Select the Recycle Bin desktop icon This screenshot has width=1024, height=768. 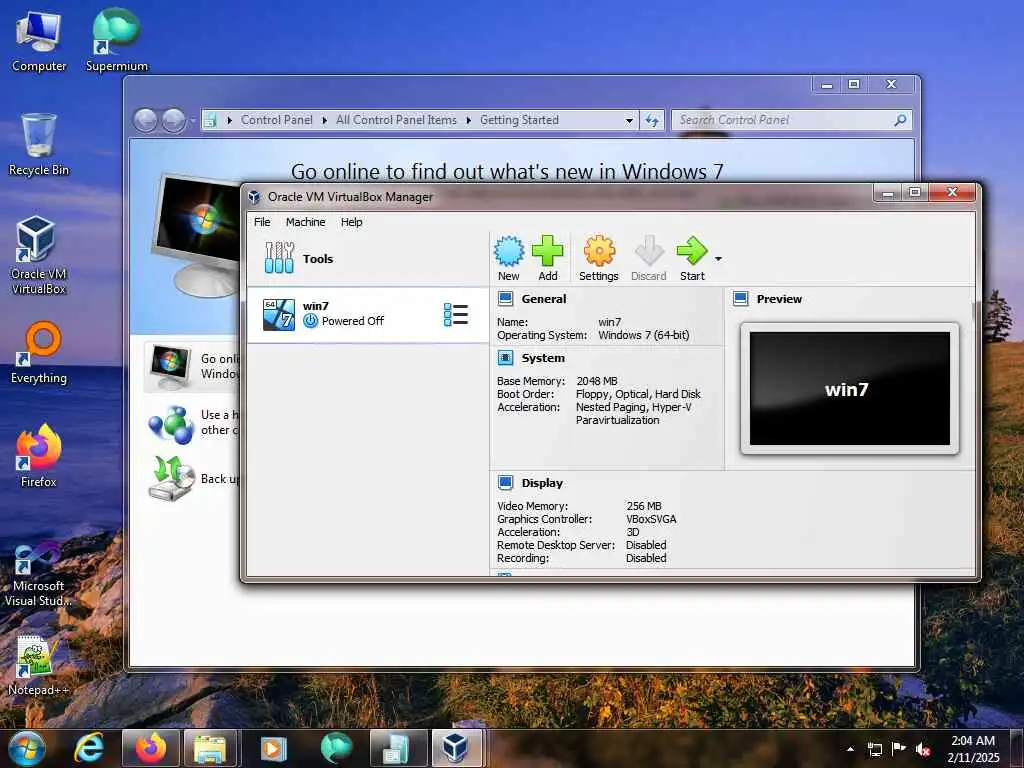[39, 145]
